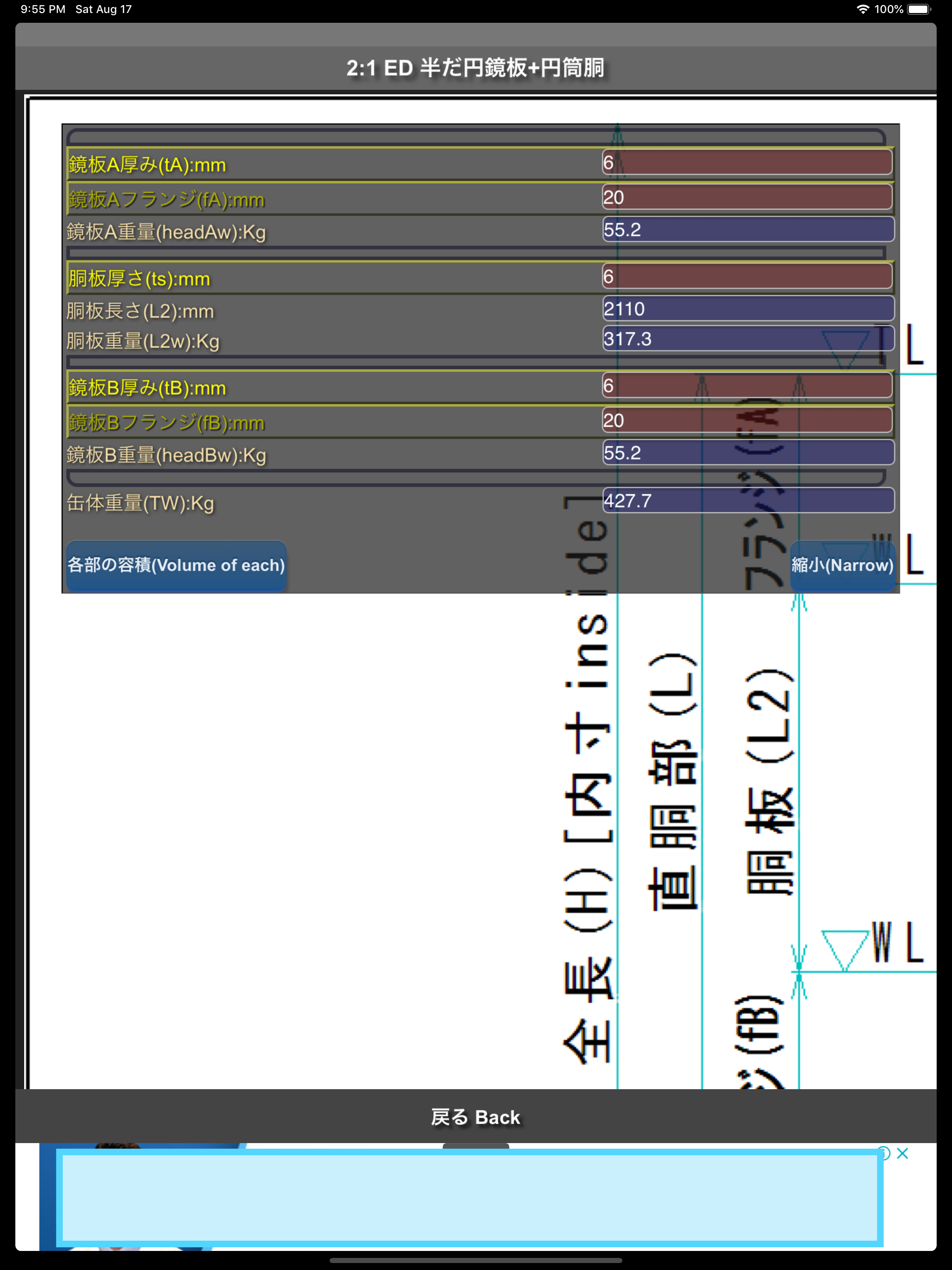Tap the advertisement banner
Viewport: 952px width, 1270px height.
pos(469,1198)
